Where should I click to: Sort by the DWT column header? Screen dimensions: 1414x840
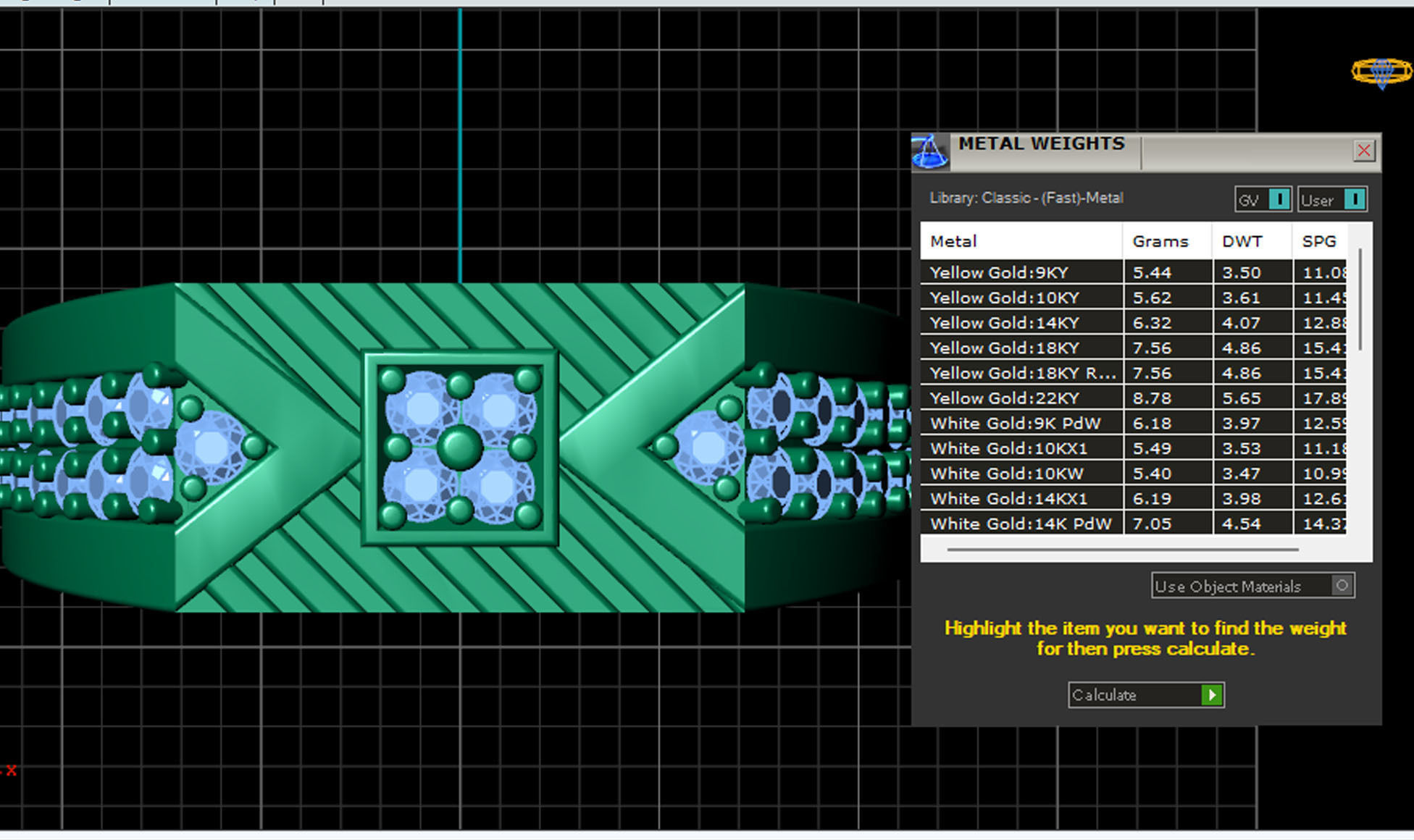click(x=1242, y=241)
